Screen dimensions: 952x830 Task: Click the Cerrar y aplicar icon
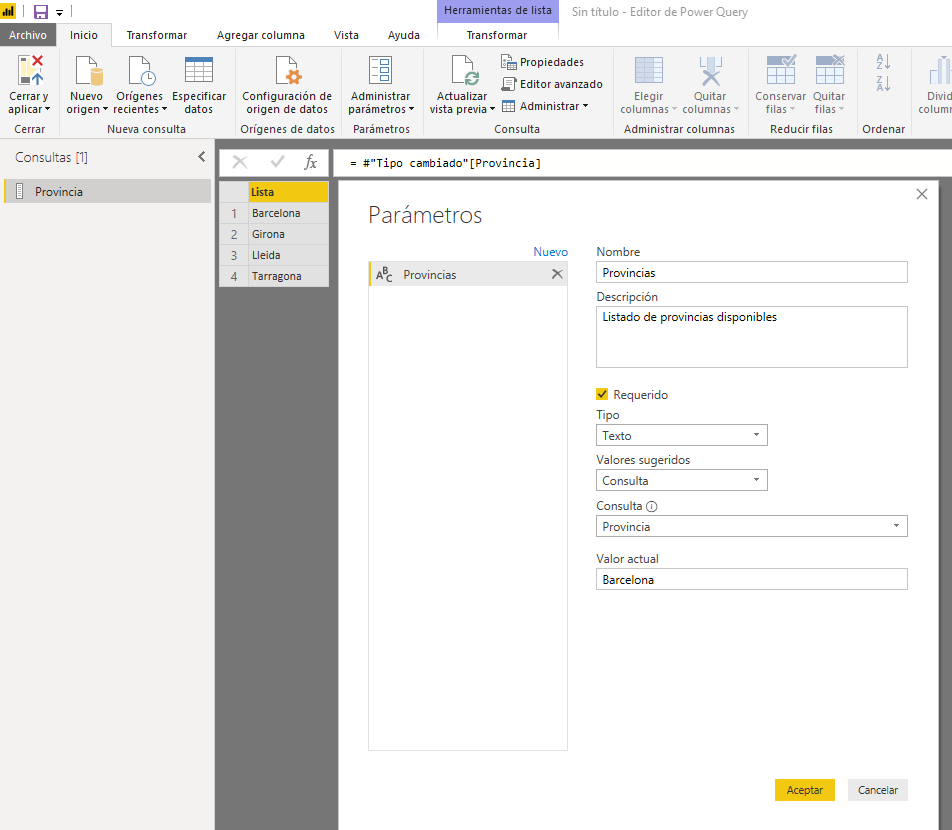pos(30,72)
